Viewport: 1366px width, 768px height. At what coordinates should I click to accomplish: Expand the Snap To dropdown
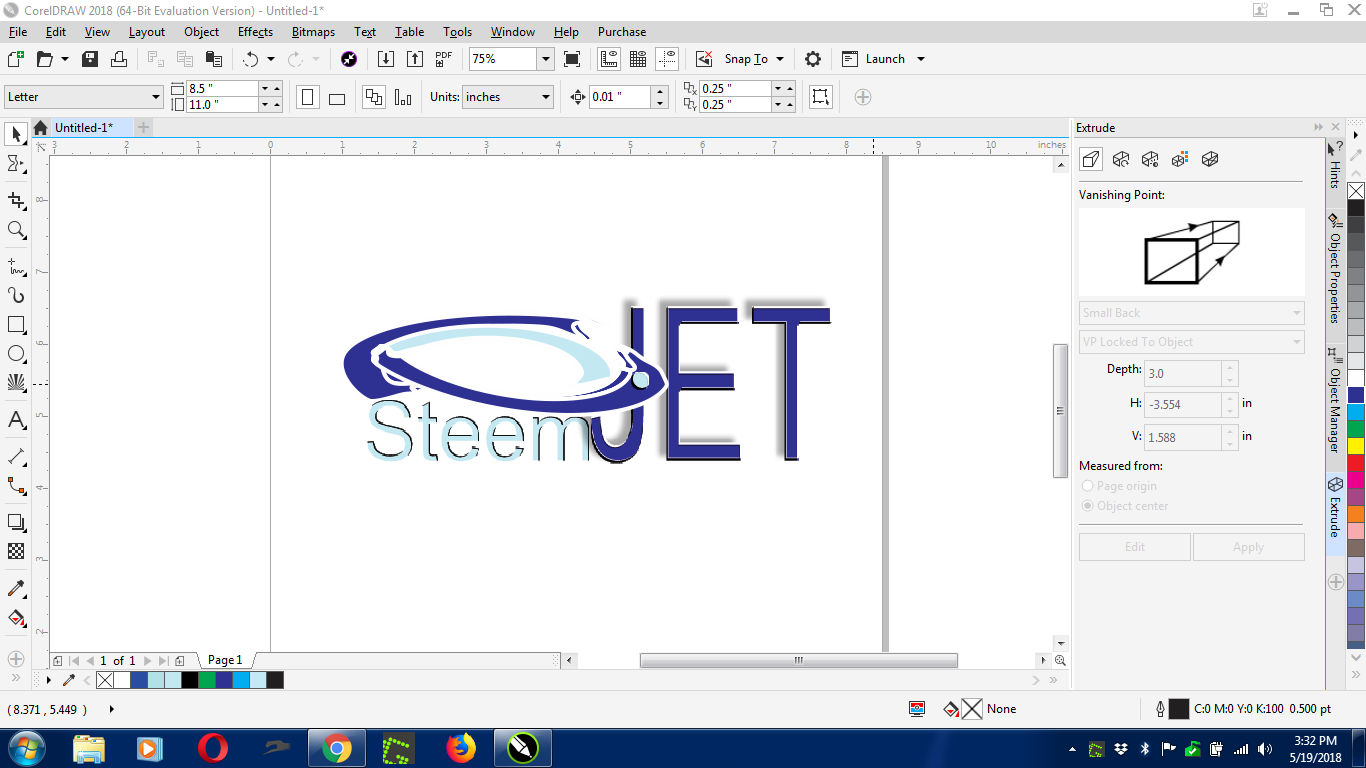click(780, 59)
